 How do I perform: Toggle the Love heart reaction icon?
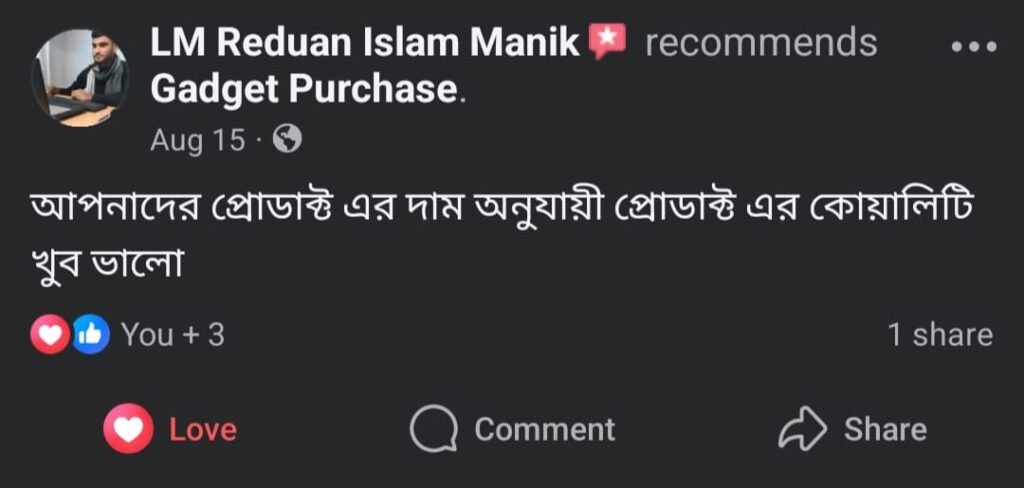point(128,429)
